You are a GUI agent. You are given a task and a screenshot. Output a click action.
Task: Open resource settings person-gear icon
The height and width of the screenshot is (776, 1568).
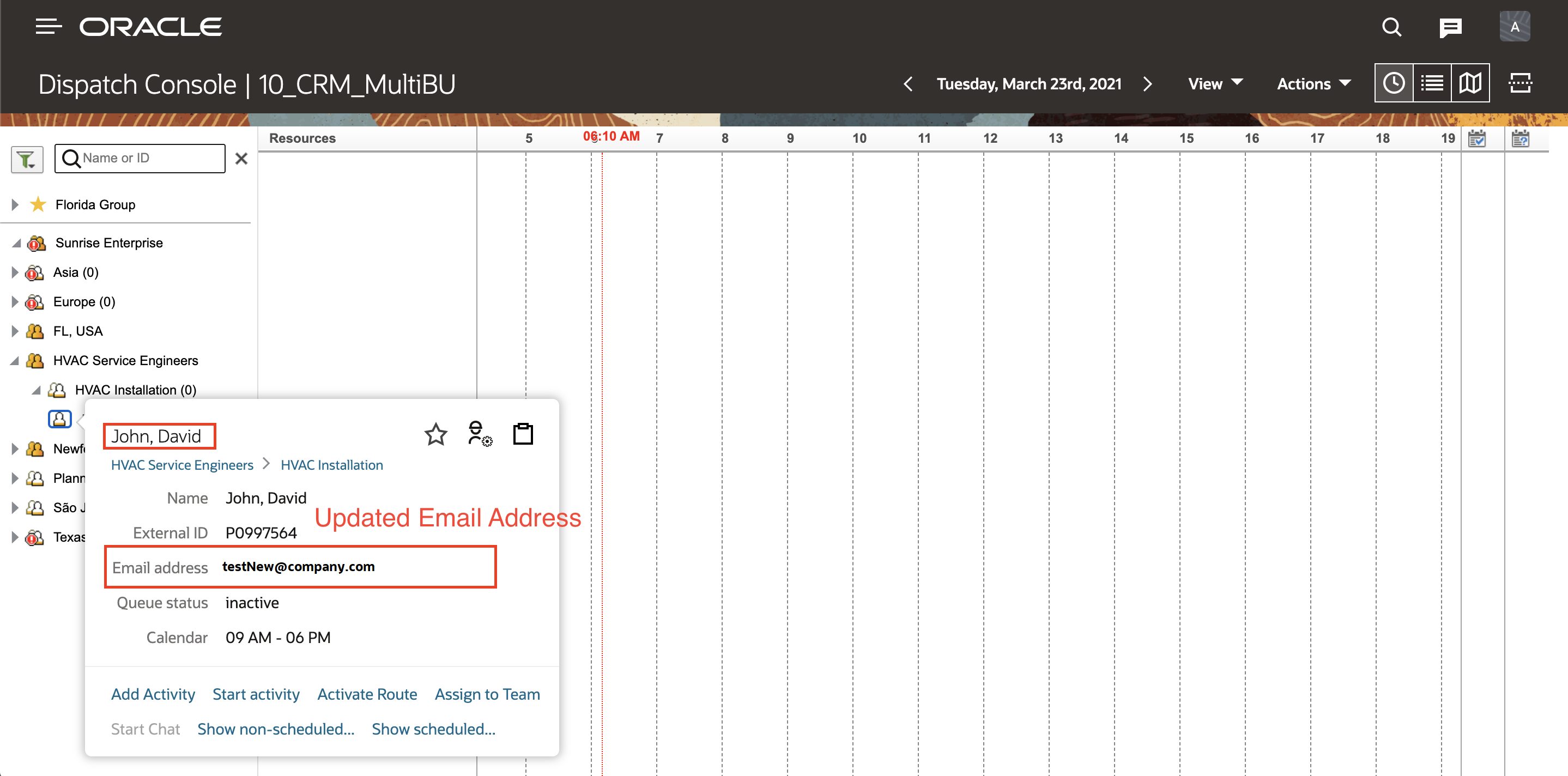coord(480,434)
